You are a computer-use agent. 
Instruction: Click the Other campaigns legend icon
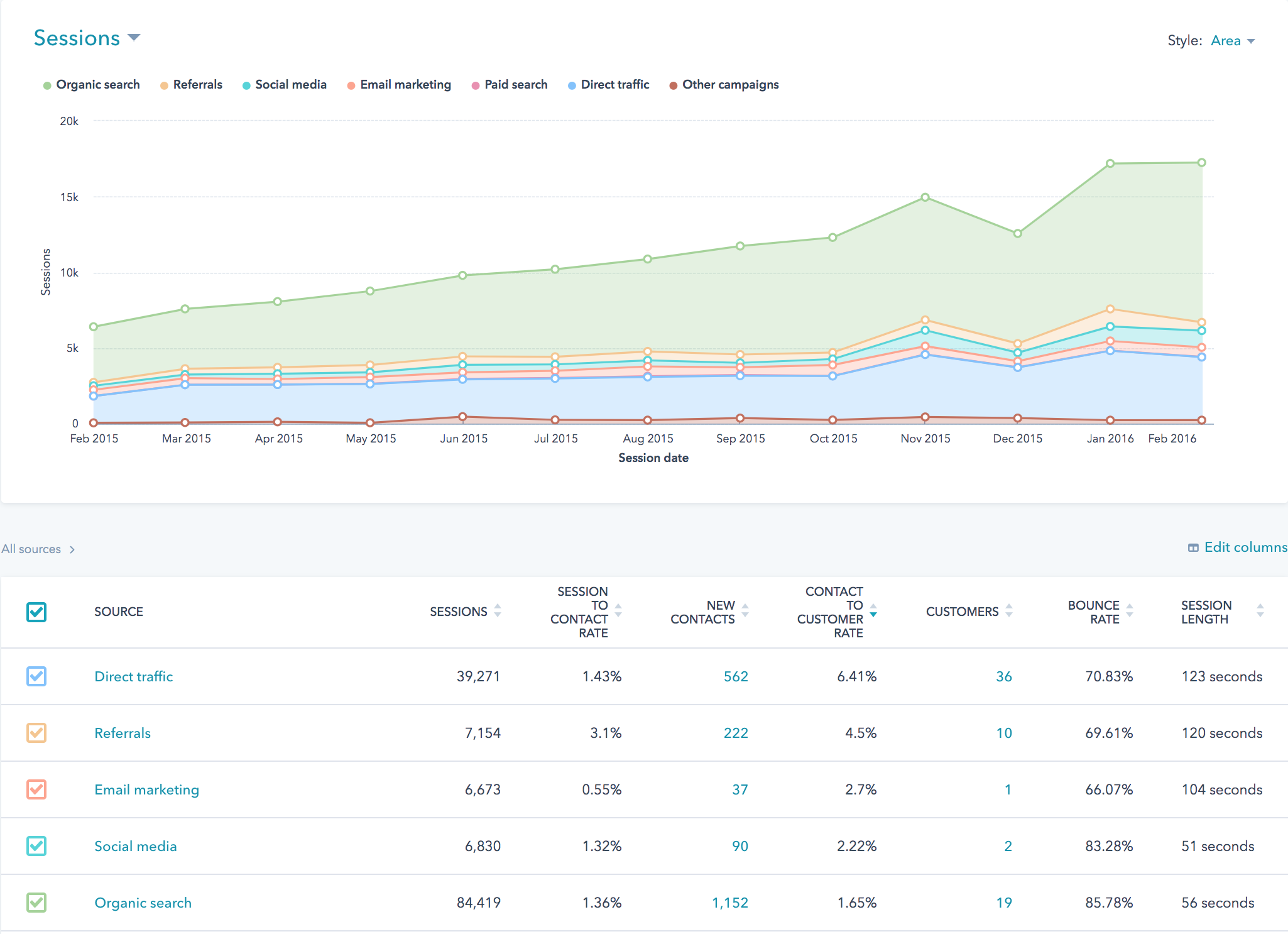pyautogui.click(x=672, y=84)
